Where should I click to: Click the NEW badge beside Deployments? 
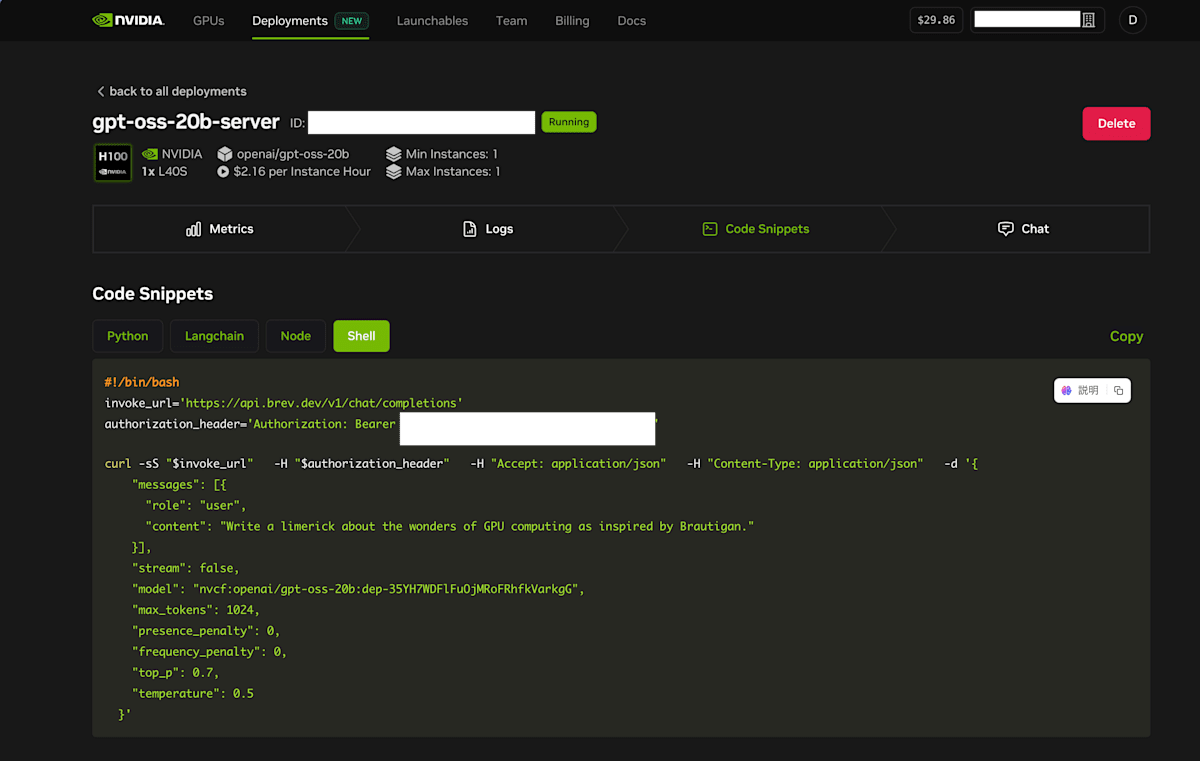point(352,20)
